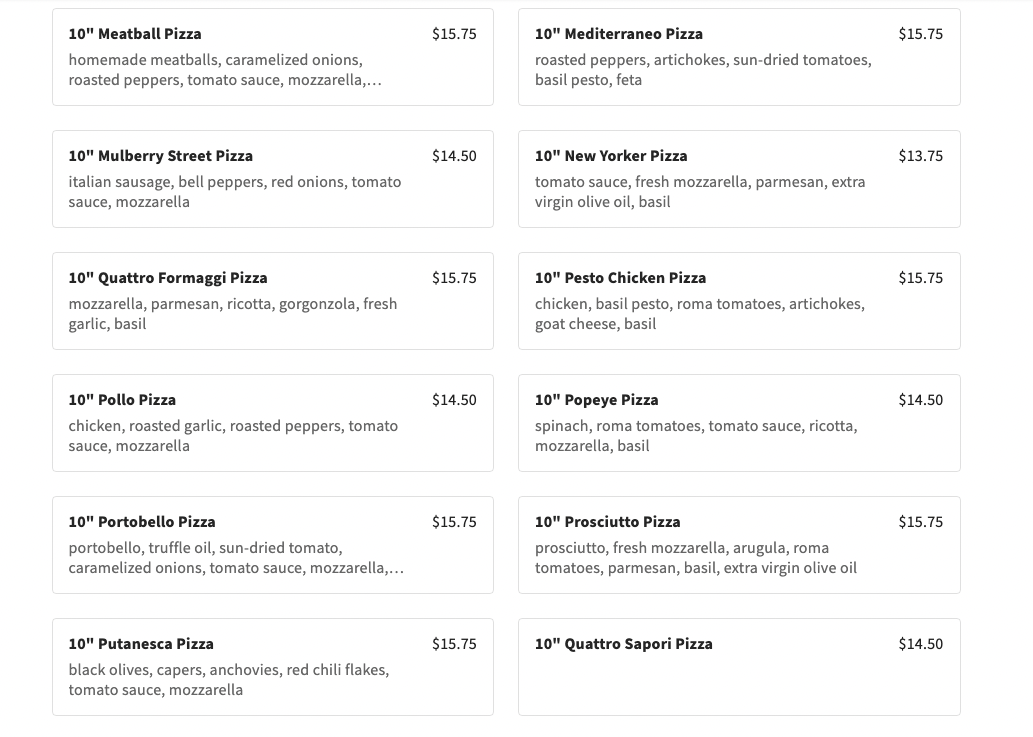
Task: Click the 10" New Yorker Pizza title
Action: 611,156
